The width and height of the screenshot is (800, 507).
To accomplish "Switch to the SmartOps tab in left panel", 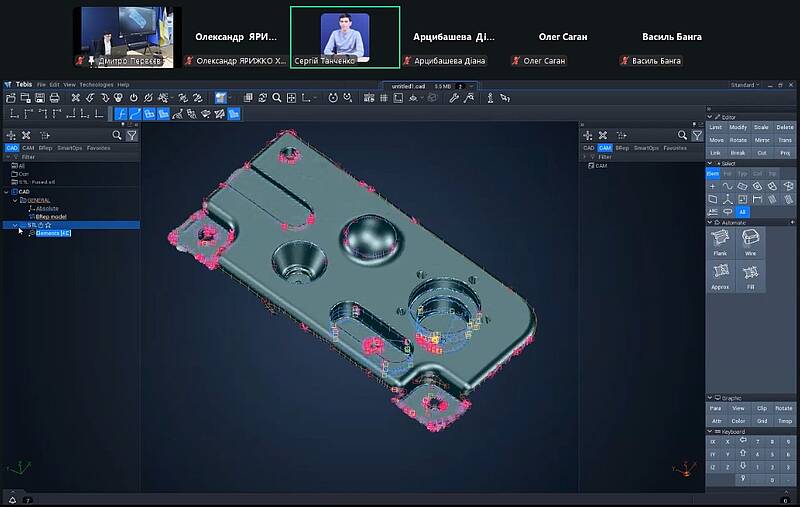I will [x=69, y=148].
